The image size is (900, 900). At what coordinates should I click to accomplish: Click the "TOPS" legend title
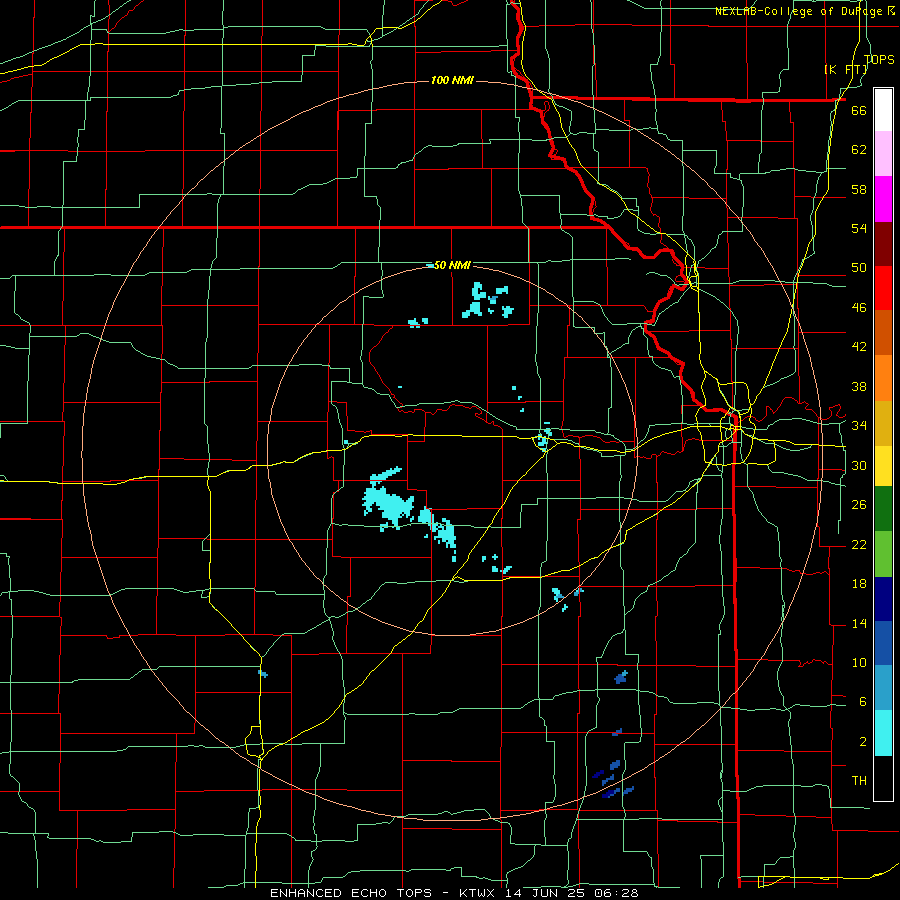[879, 59]
